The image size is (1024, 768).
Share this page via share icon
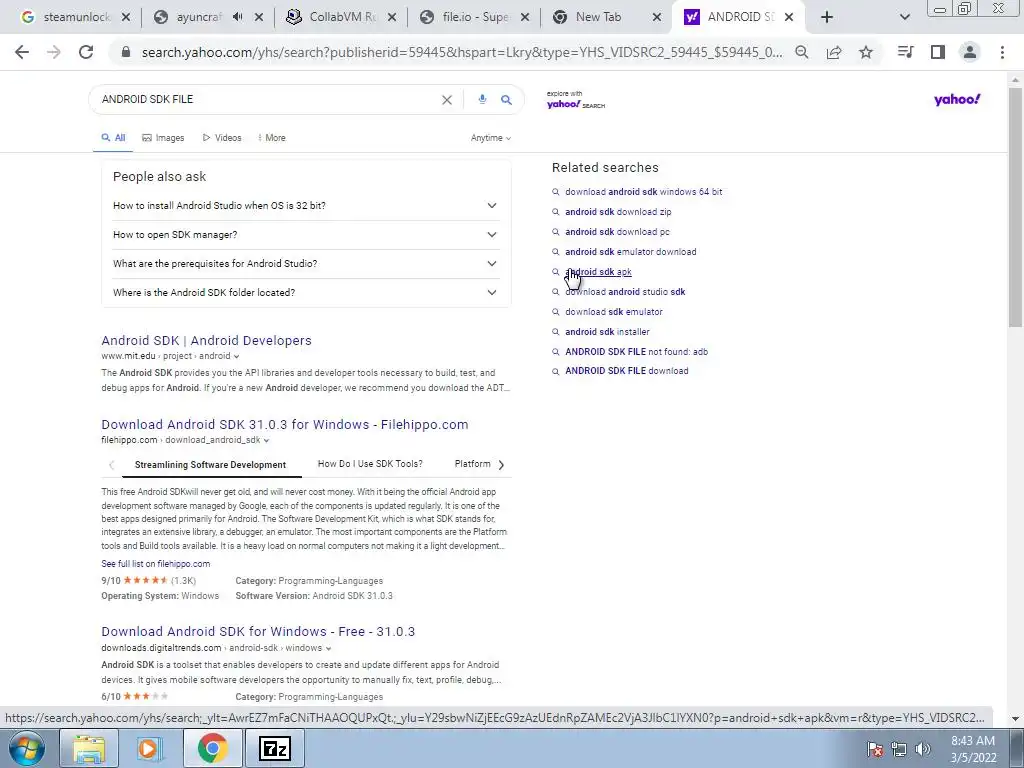click(834, 52)
